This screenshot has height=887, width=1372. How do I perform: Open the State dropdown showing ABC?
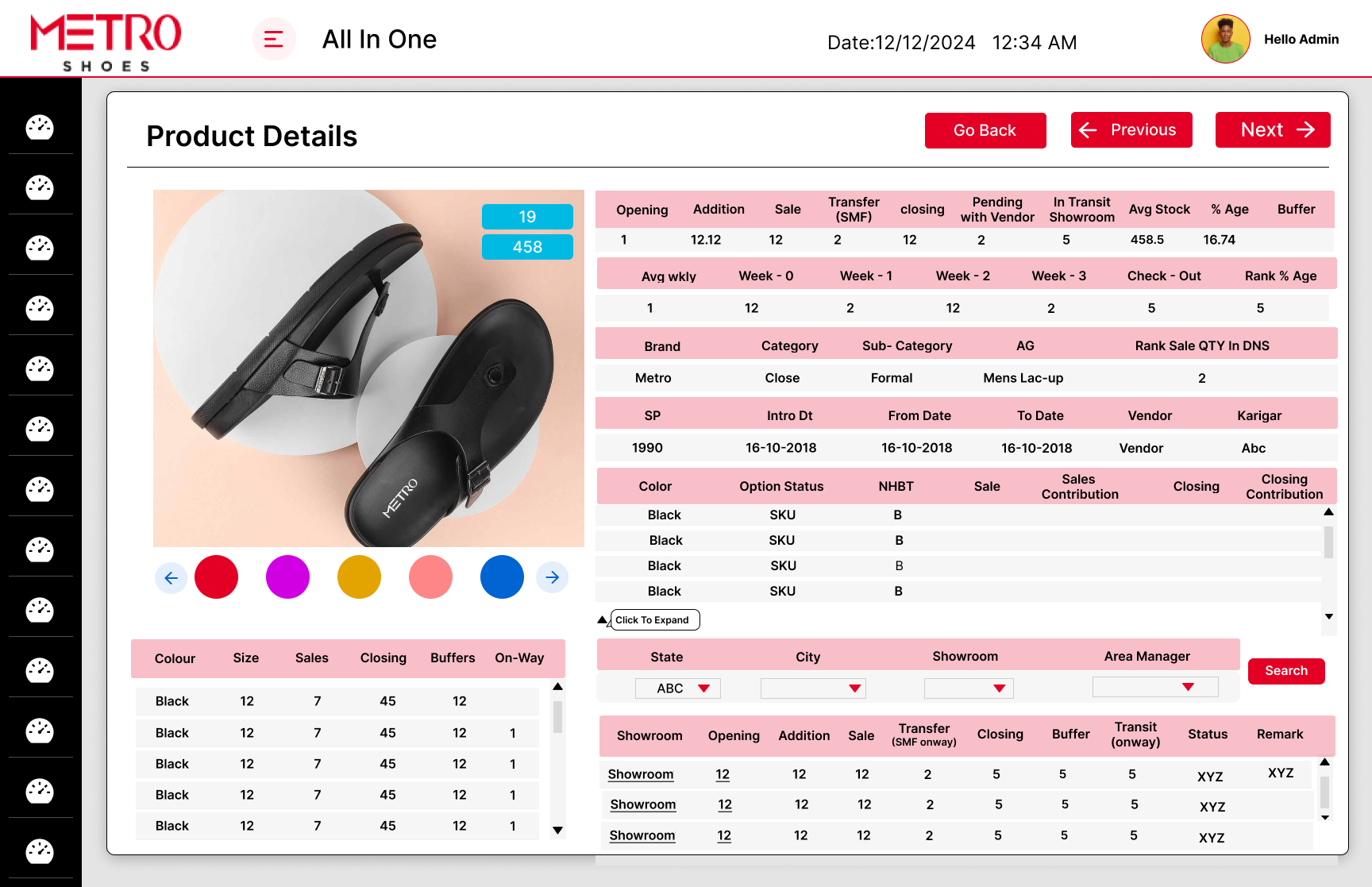click(x=678, y=688)
